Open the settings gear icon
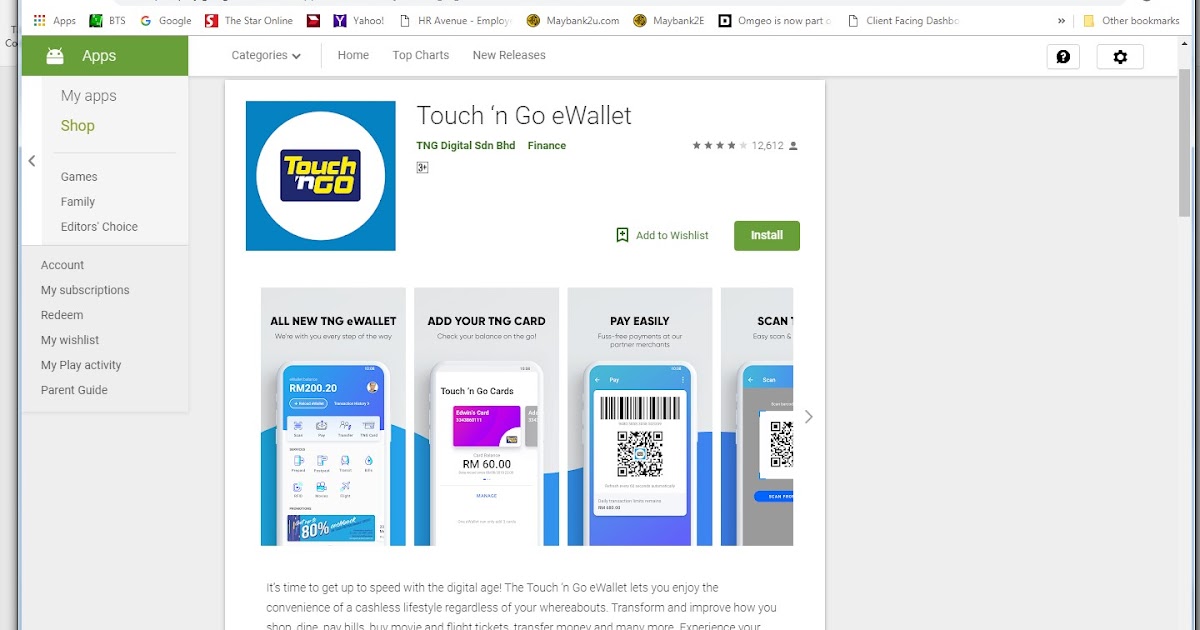This screenshot has height=630, width=1200. pyautogui.click(x=1120, y=57)
